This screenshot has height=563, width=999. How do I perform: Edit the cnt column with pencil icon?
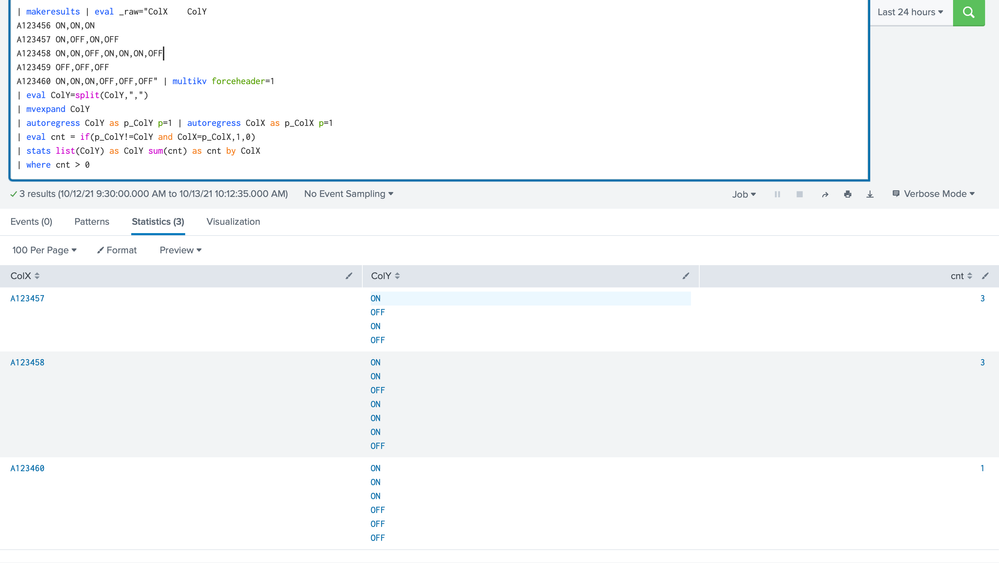coord(985,276)
